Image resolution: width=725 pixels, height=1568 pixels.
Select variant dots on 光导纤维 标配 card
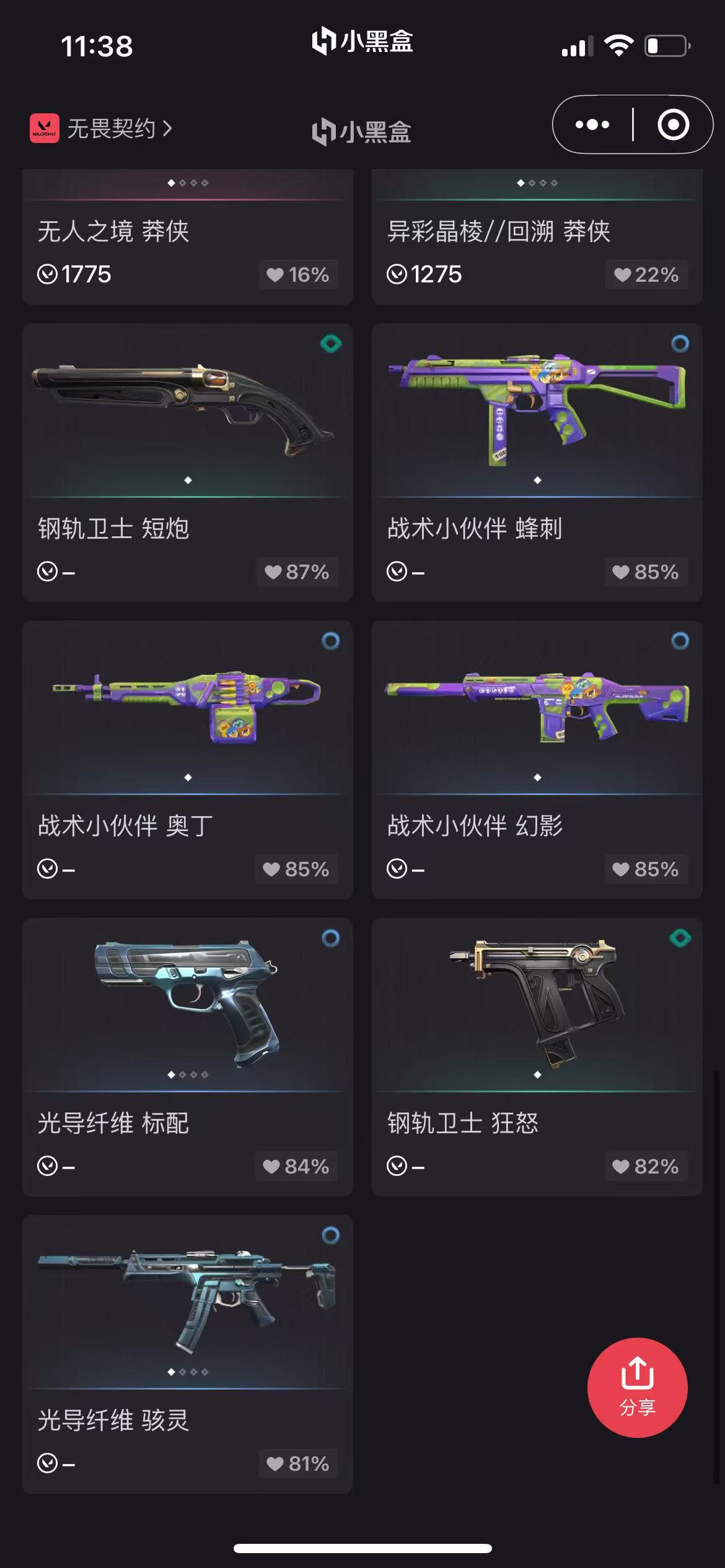[x=188, y=1074]
